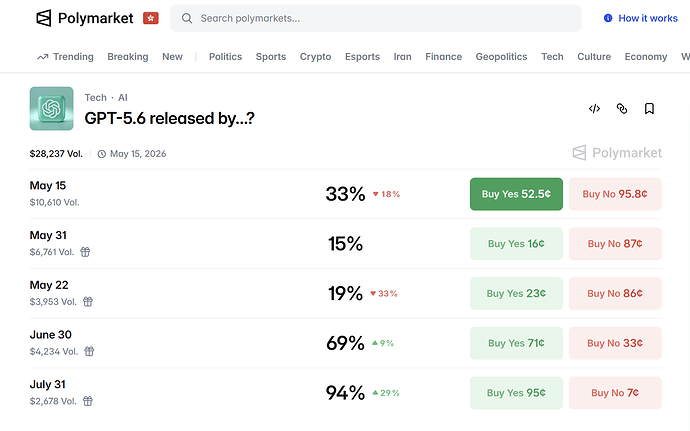This screenshot has width=690, height=431.
Task: Click the Tech breadcrumb above the title
Action: tap(95, 97)
